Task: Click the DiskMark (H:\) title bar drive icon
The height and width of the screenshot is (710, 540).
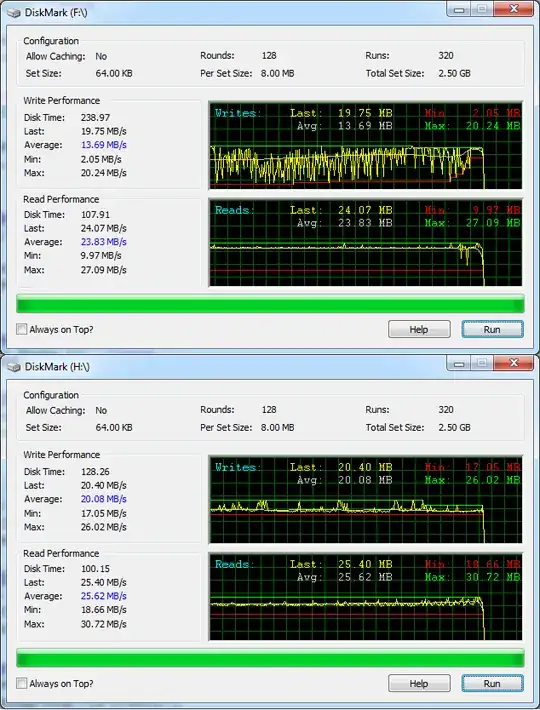Action: coord(14,367)
